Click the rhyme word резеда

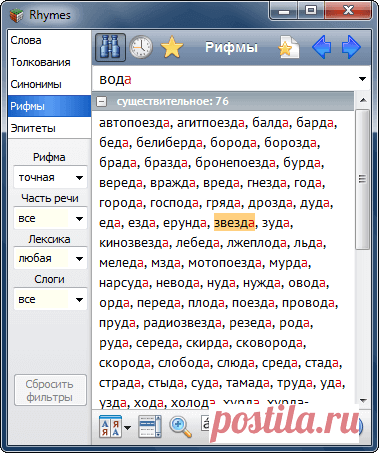point(251,323)
